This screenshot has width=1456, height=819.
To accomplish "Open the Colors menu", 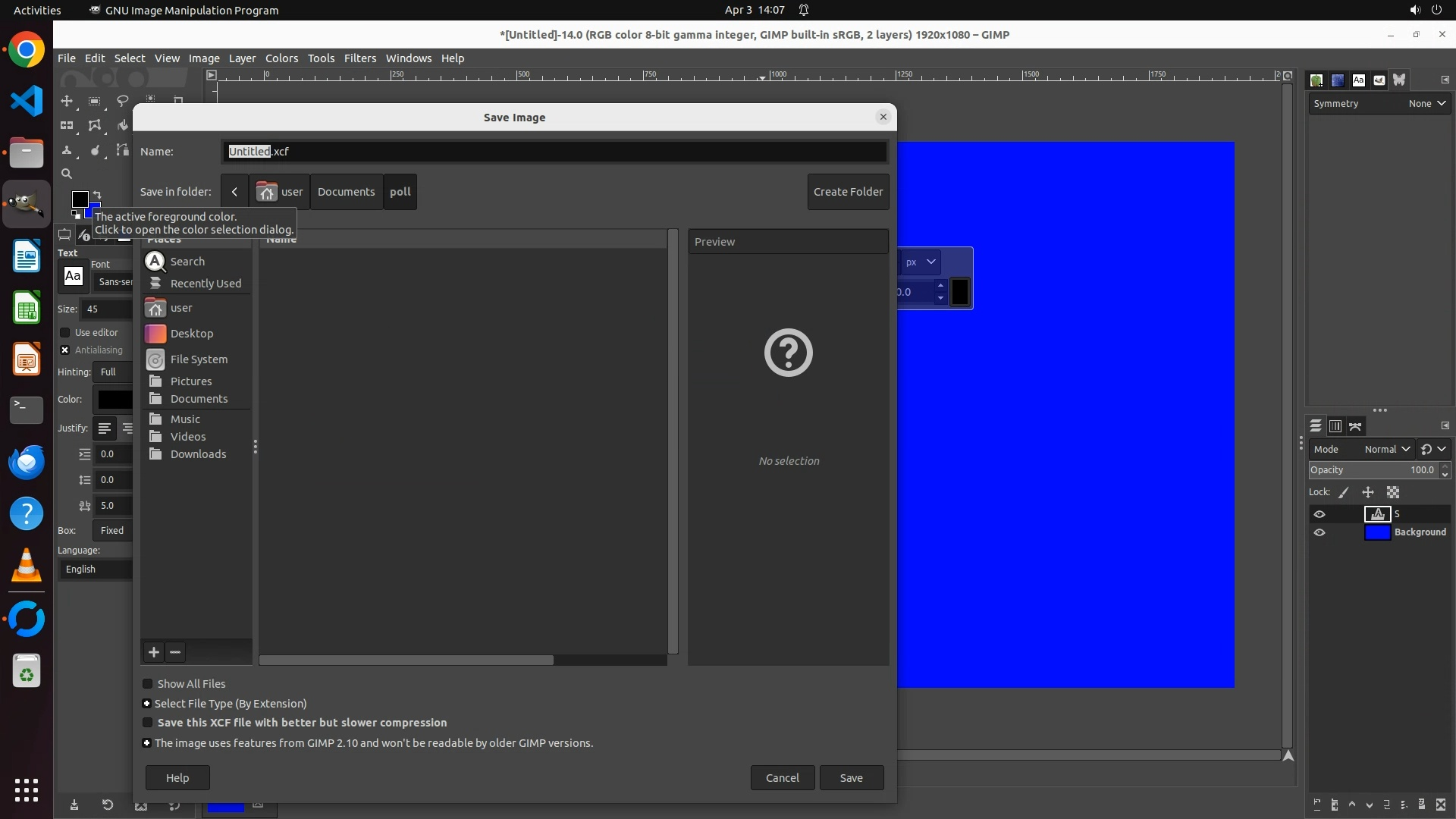I will coord(281,58).
